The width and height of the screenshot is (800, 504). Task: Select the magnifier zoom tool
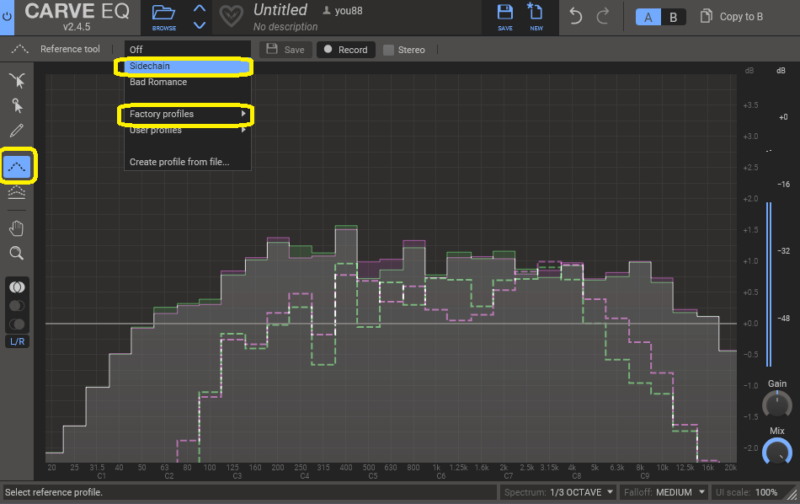[x=17, y=254]
